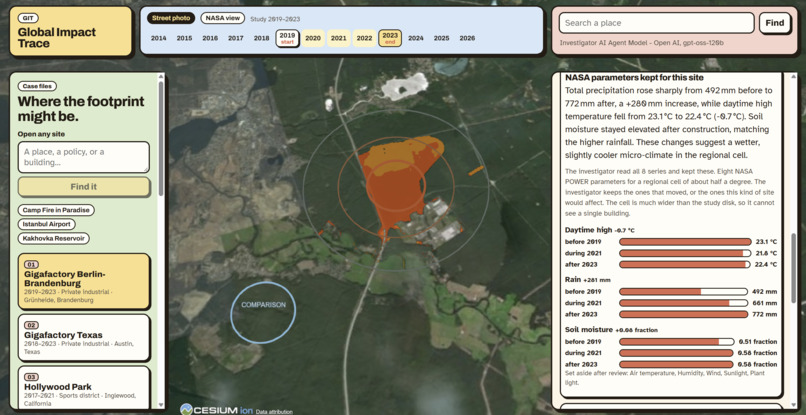Select year 2017 on the timeline
This screenshot has height=415, width=806.
[235, 38]
